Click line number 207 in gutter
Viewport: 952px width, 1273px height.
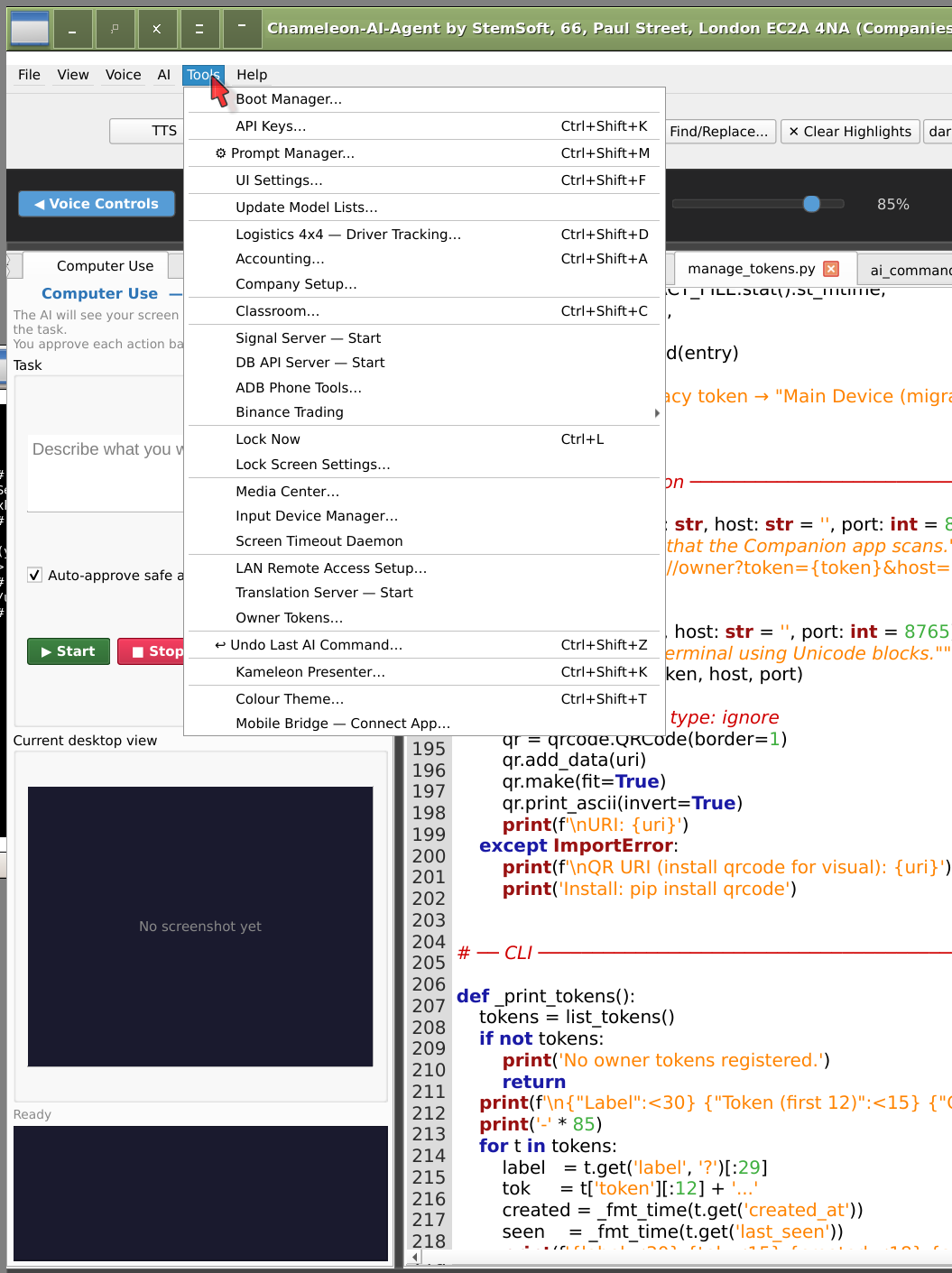[x=429, y=1006]
